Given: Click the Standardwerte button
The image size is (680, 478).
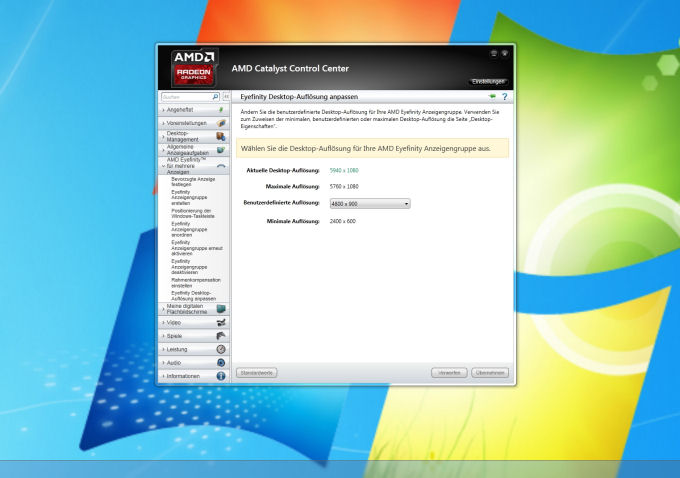Looking at the screenshot, I should [257, 373].
